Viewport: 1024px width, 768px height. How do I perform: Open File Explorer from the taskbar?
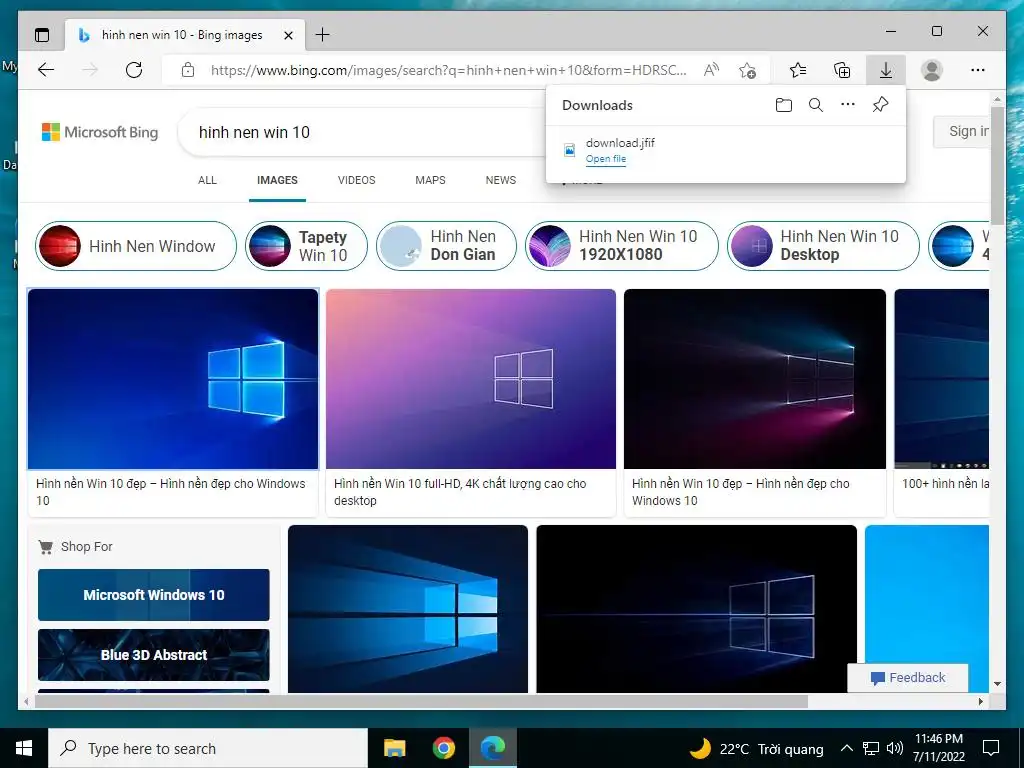pyautogui.click(x=394, y=748)
